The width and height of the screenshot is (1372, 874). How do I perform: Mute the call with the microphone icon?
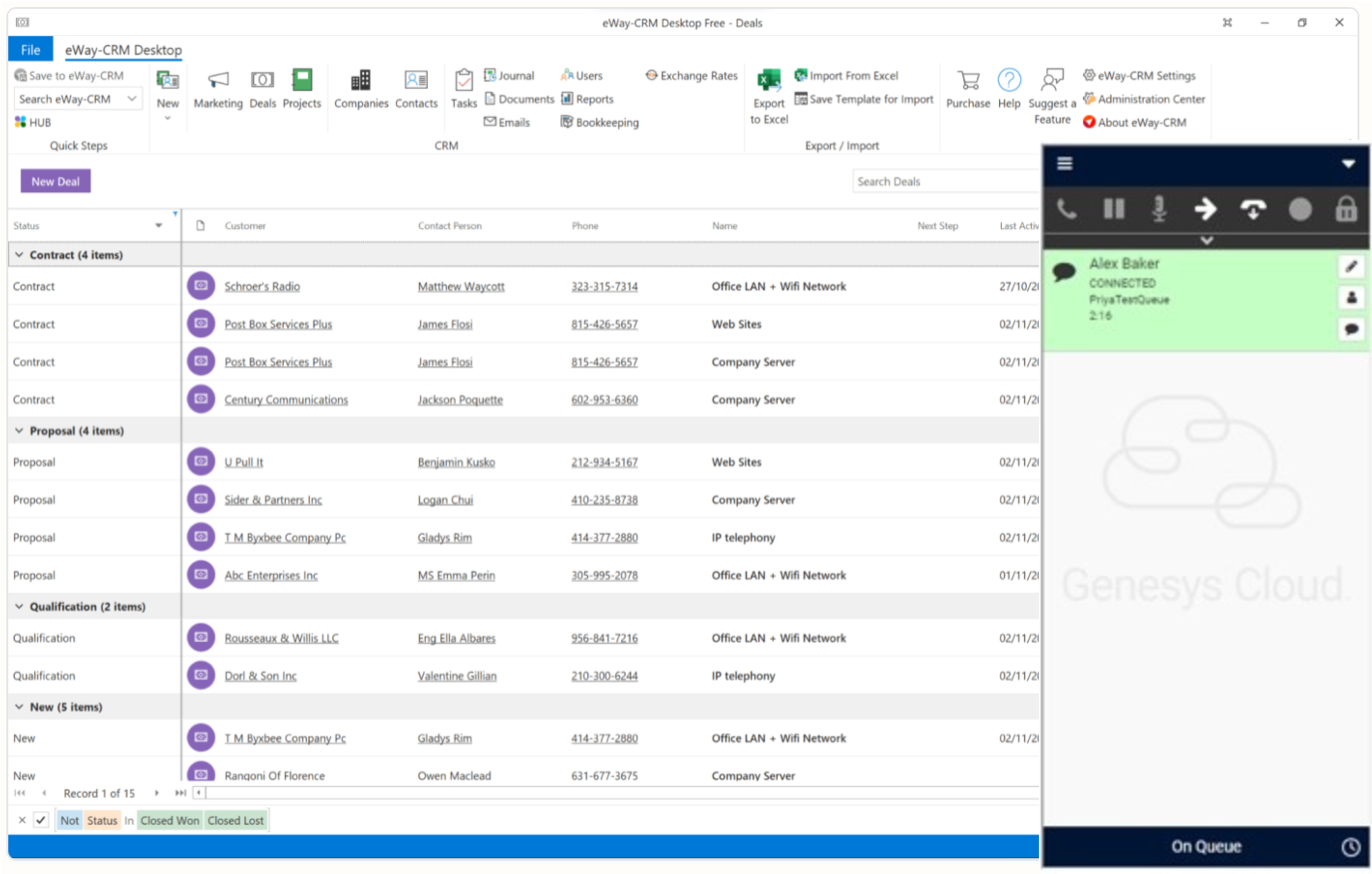click(x=1159, y=208)
